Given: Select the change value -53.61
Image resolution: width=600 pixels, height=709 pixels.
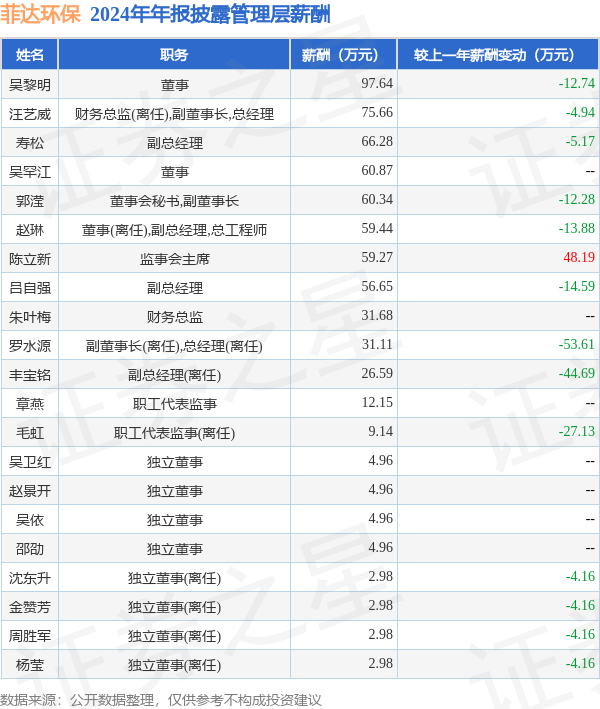Looking at the screenshot, I should (x=576, y=344).
